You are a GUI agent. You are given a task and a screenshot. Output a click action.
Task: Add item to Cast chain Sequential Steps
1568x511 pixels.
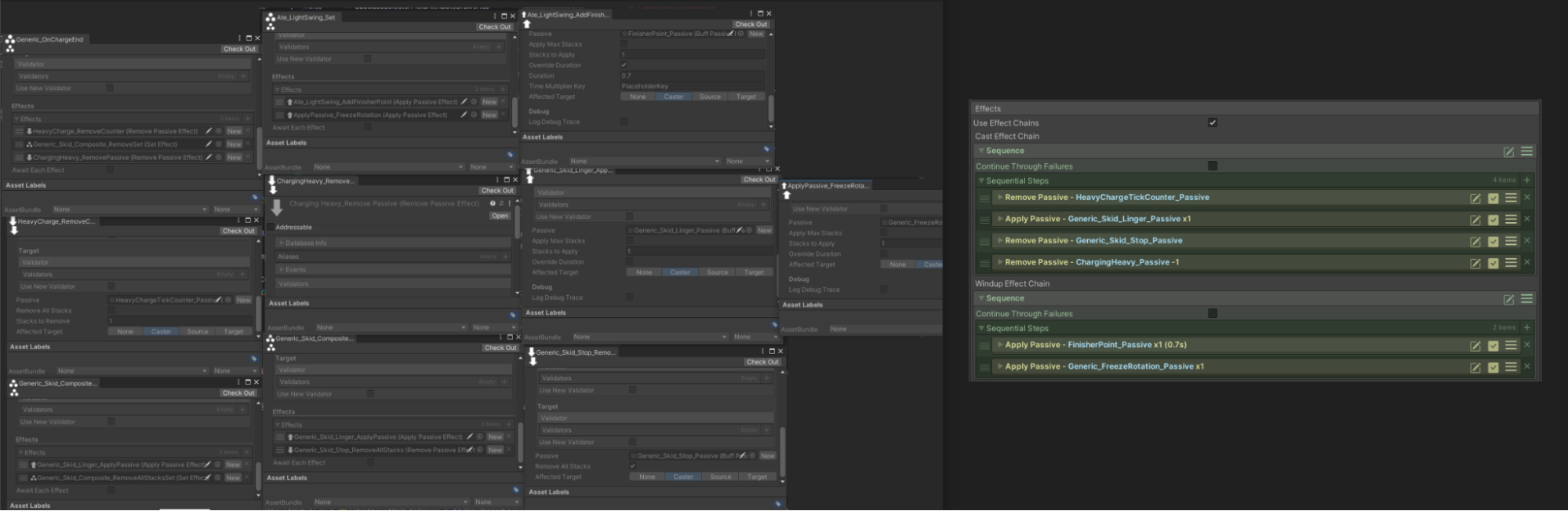1526,181
